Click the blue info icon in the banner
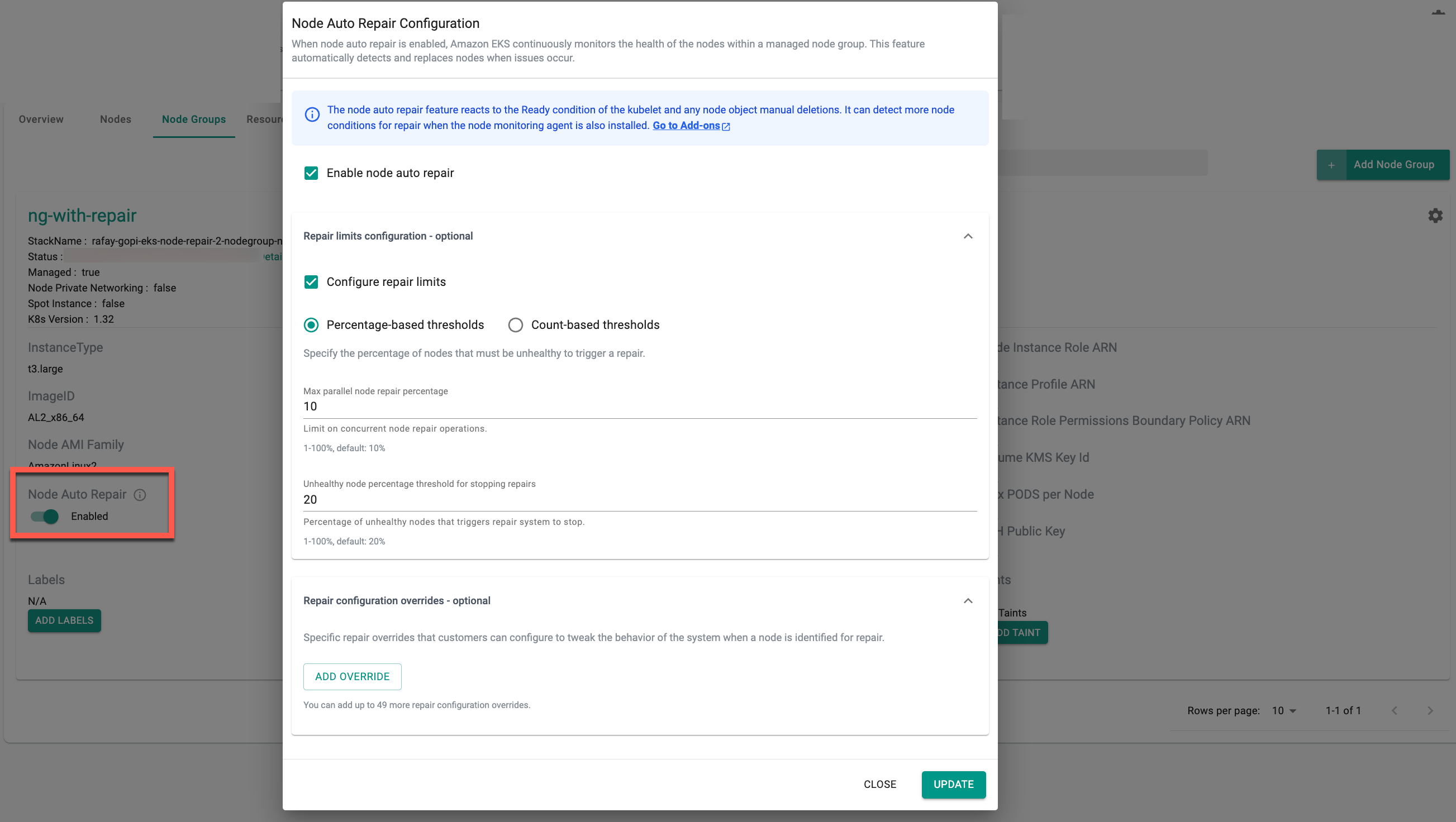1456x822 pixels. 312,114
